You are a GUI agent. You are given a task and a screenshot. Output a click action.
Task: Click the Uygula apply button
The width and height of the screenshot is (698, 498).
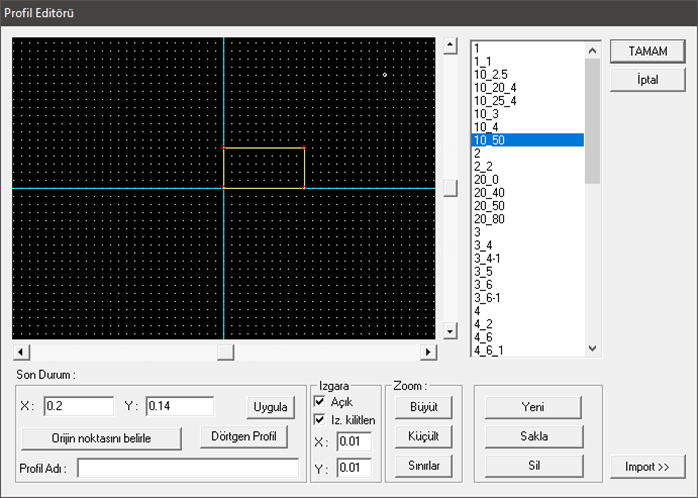[270, 407]
